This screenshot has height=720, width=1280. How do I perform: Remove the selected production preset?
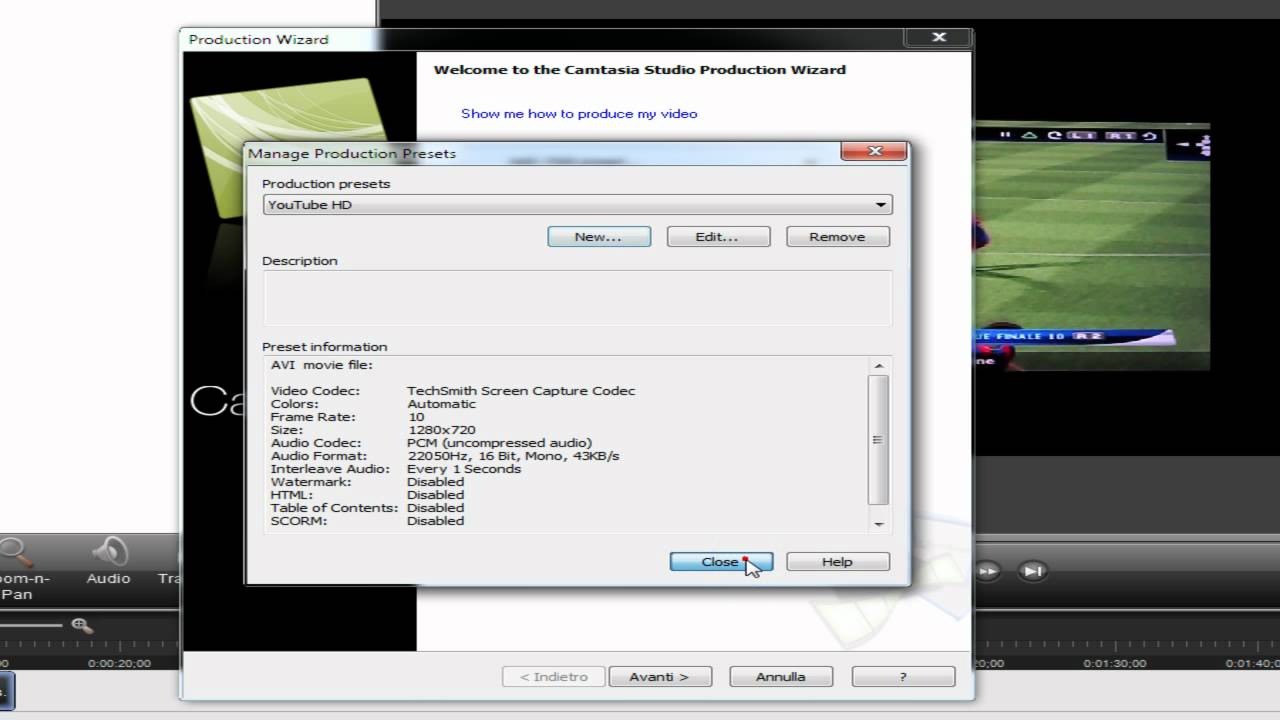coord(837,237)
